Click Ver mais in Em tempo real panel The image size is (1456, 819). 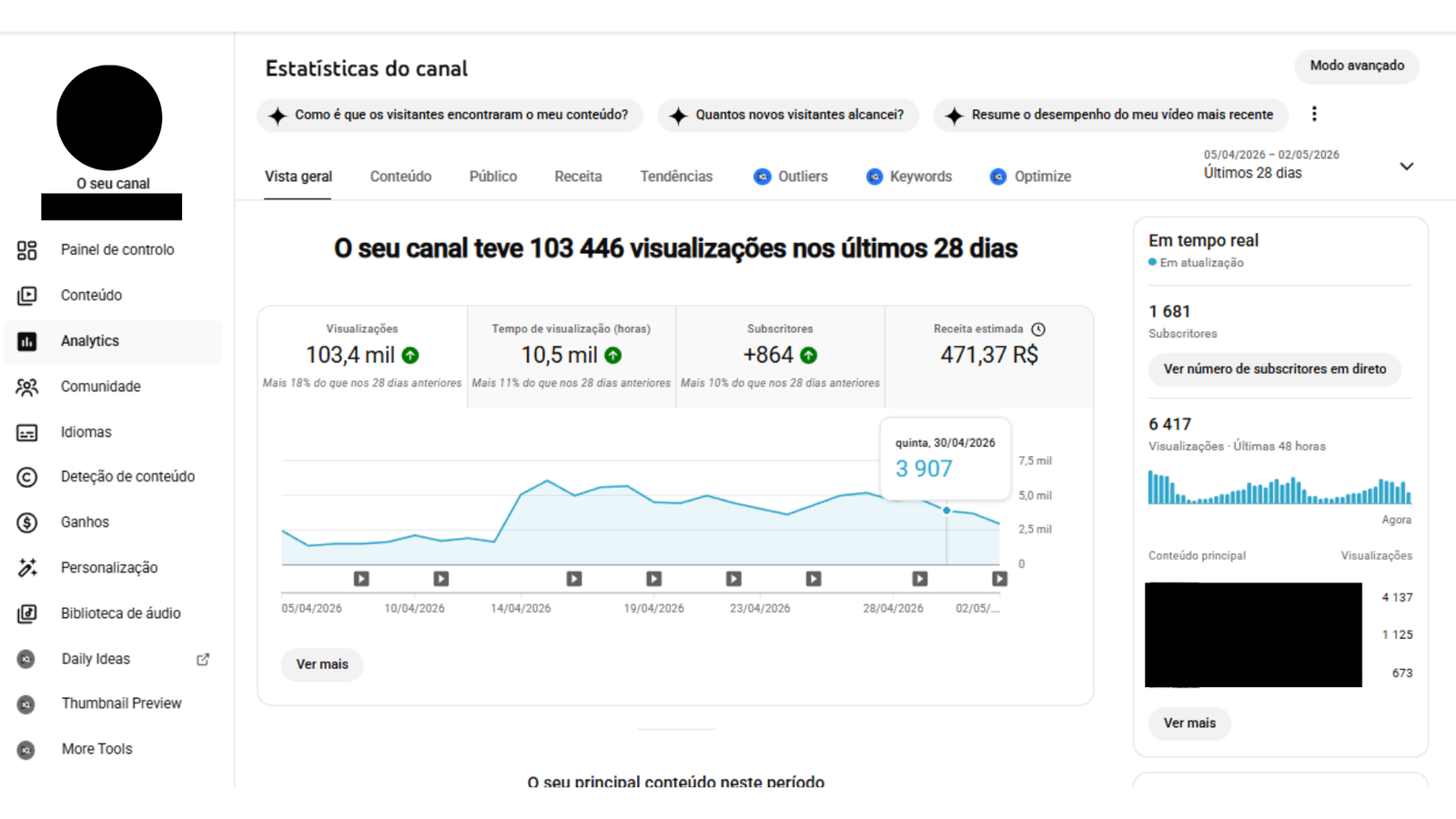coord(1189,723)
